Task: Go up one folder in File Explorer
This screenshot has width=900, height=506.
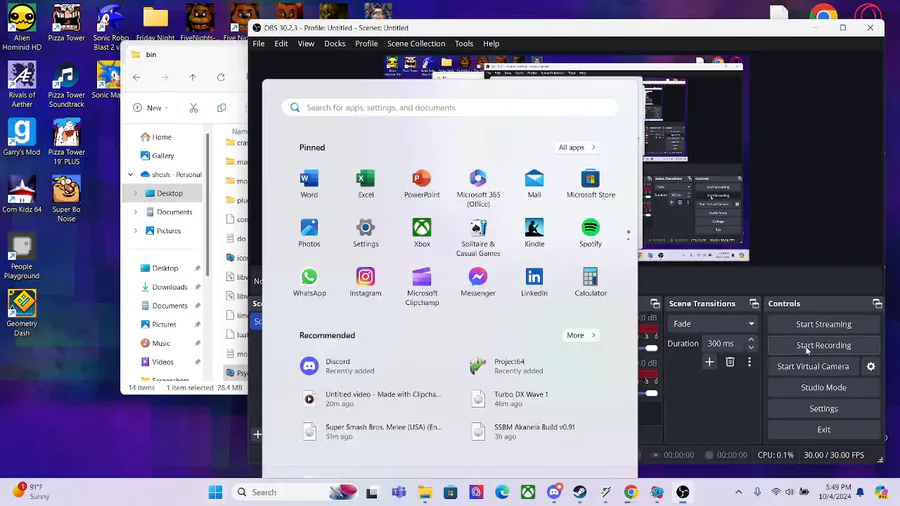Action: click(x=192, y=77)
